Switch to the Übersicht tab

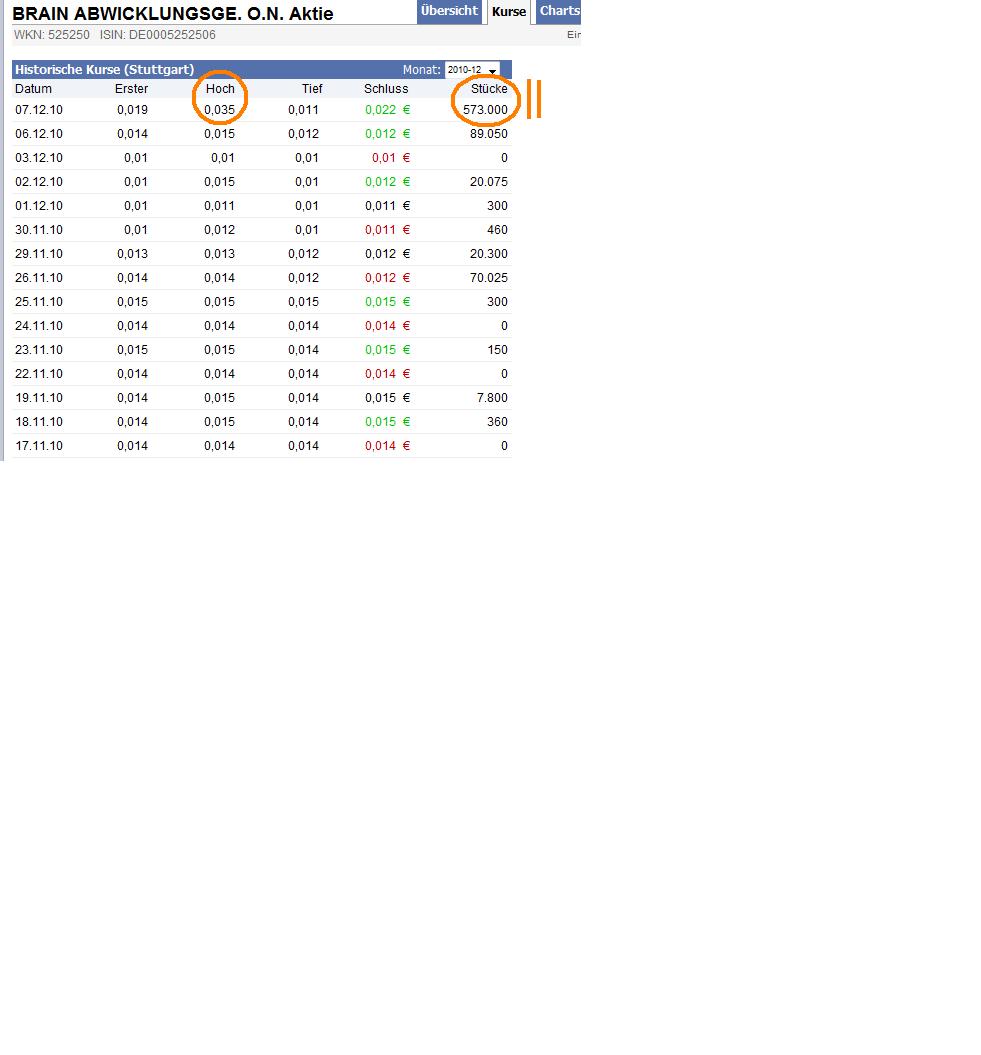449,11
